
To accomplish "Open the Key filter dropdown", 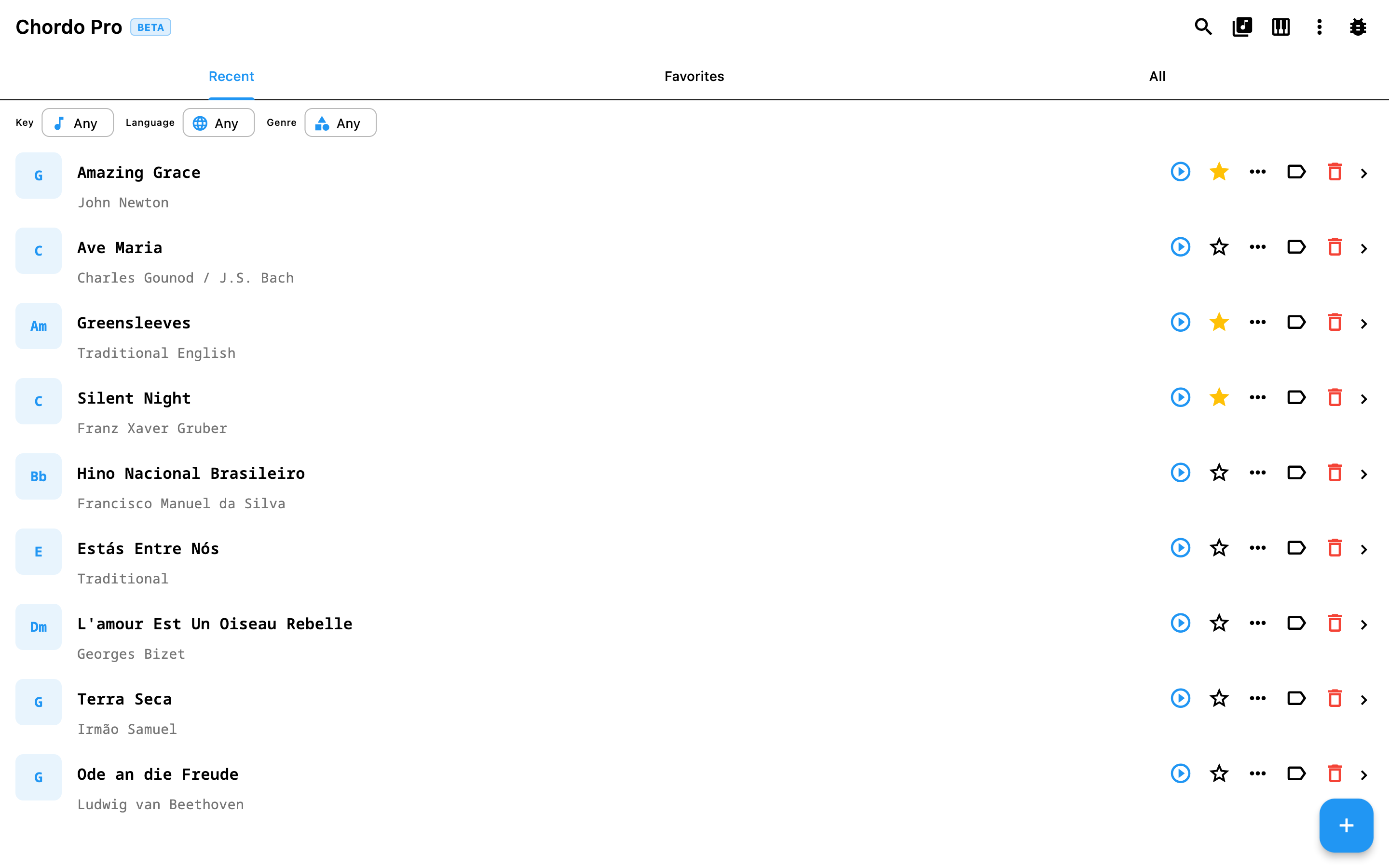I will pos(78,123).
